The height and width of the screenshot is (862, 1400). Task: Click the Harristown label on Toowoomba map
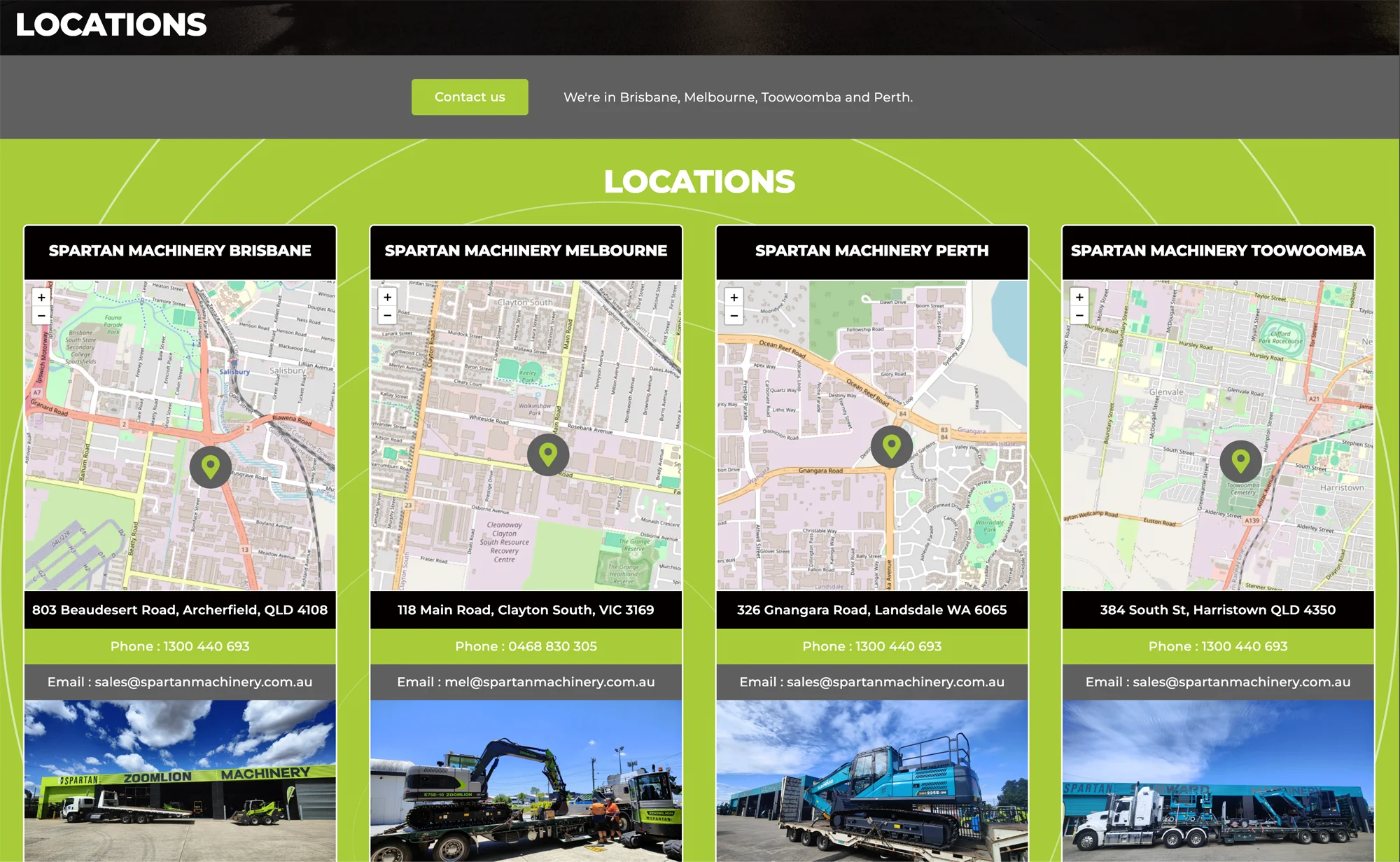pos(1342,487)
